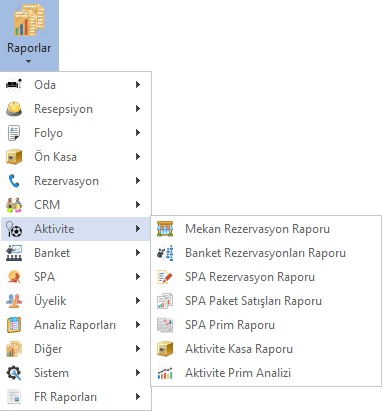This screenshot has height=411, width=382.
Task: Expand the Analiz Raporları submenu arrow
Action: coord(138,325)
